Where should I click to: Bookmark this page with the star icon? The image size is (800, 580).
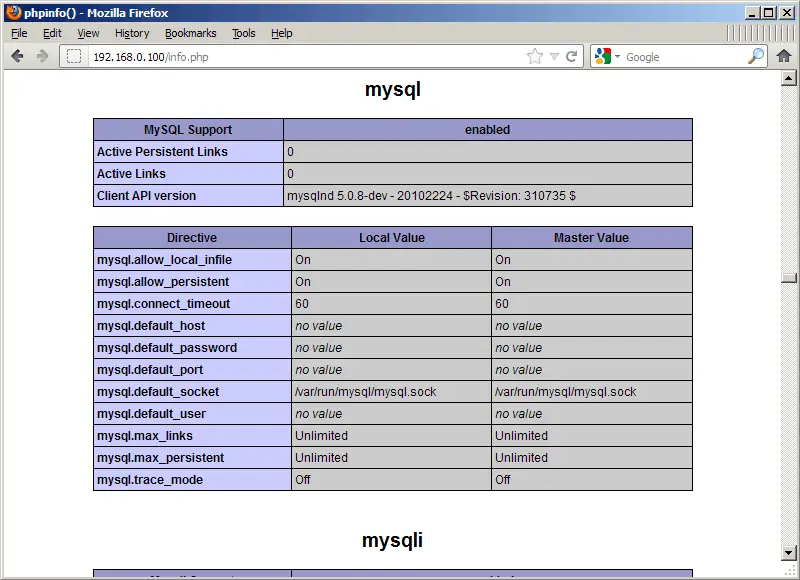[535, 56]
